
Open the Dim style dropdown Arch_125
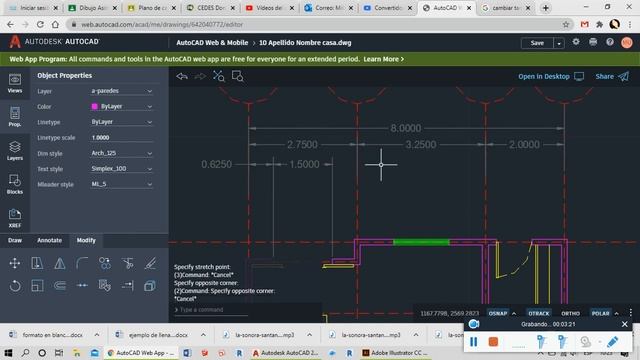[x=121, y=153]
